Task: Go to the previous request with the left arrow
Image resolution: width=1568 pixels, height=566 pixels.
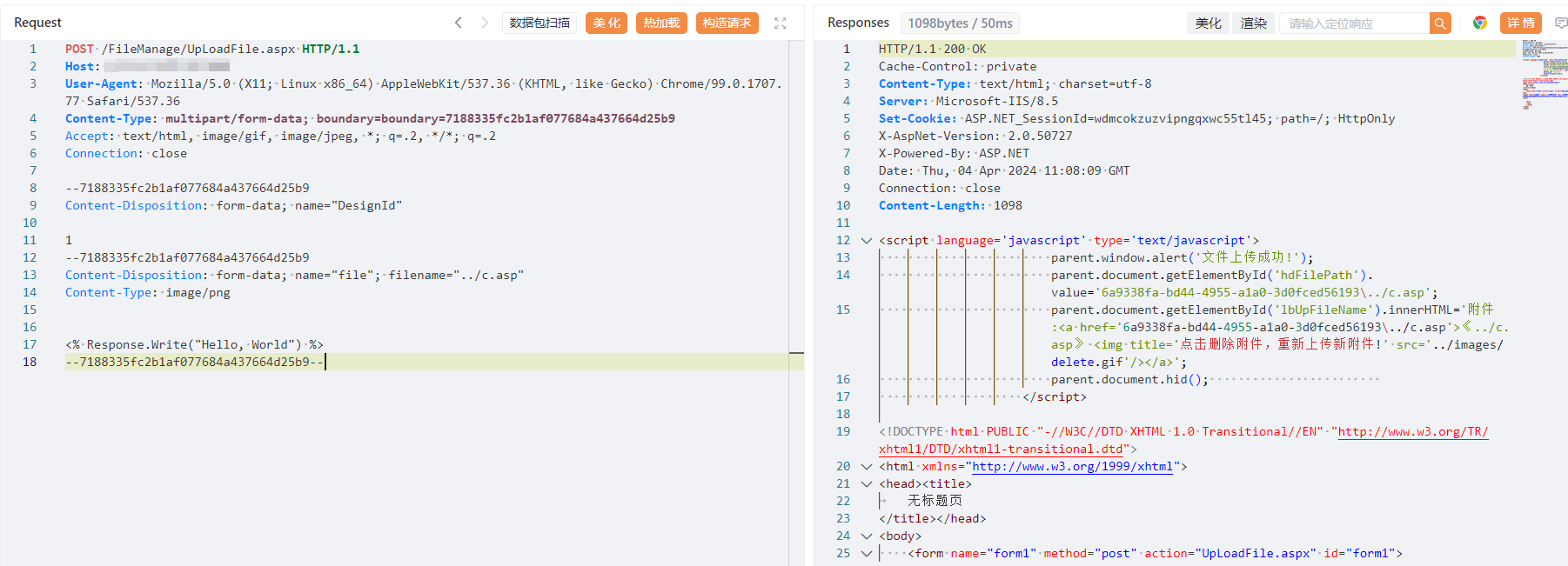Action: click(x=459, y=23)
